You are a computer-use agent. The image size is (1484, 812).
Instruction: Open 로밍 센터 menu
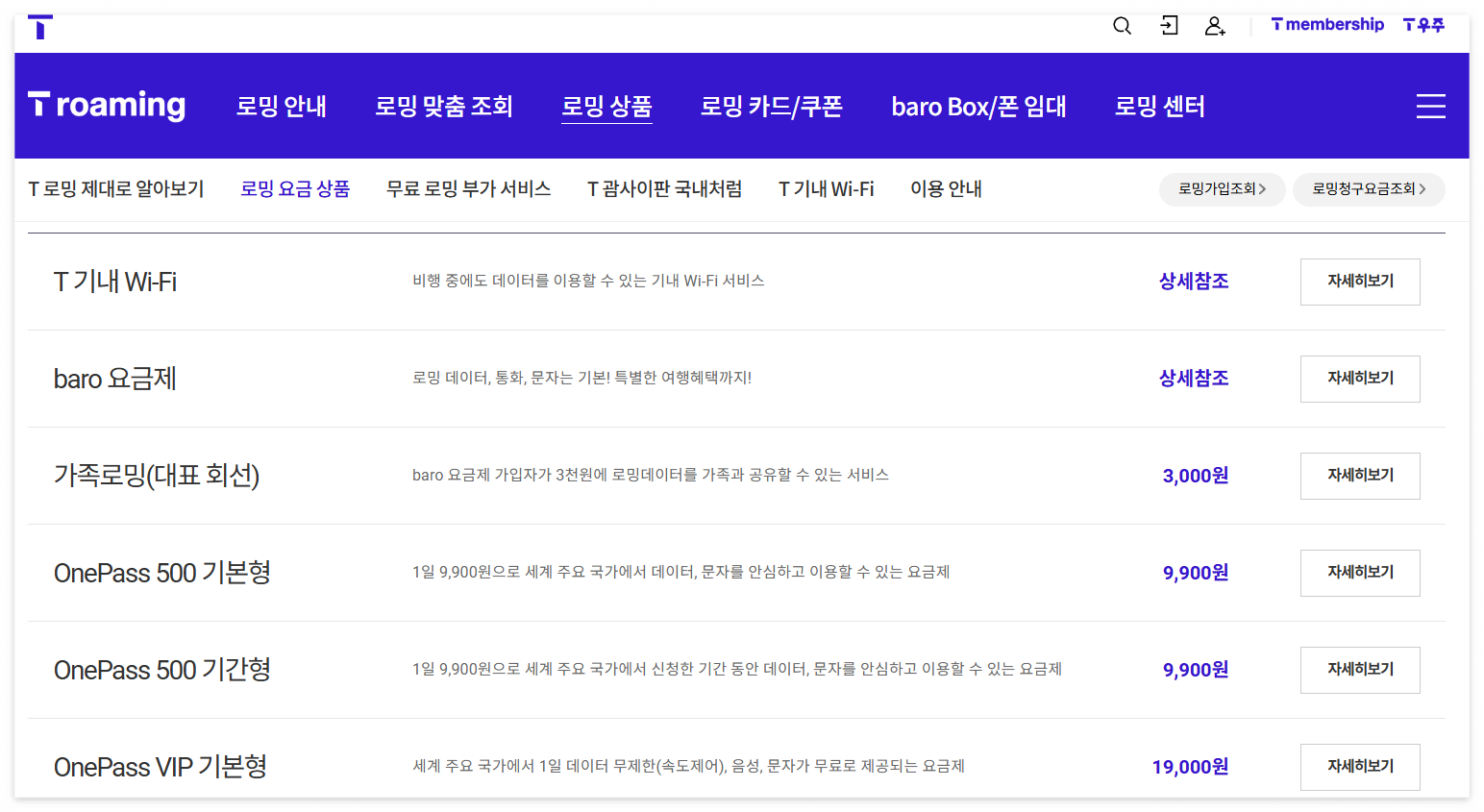tap(1160, 106)
